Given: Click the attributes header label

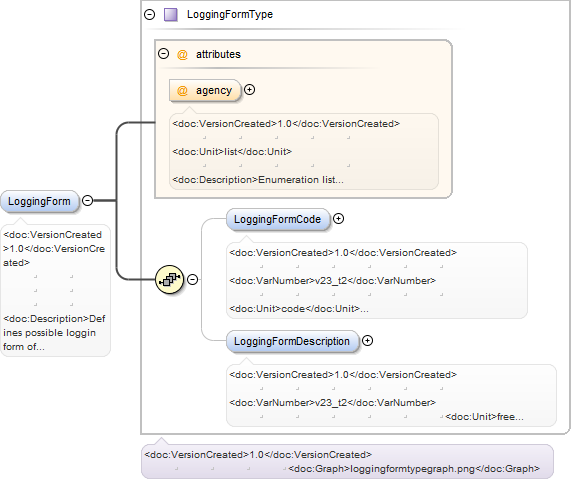Looking at the screenshot, I should (219, 54).
